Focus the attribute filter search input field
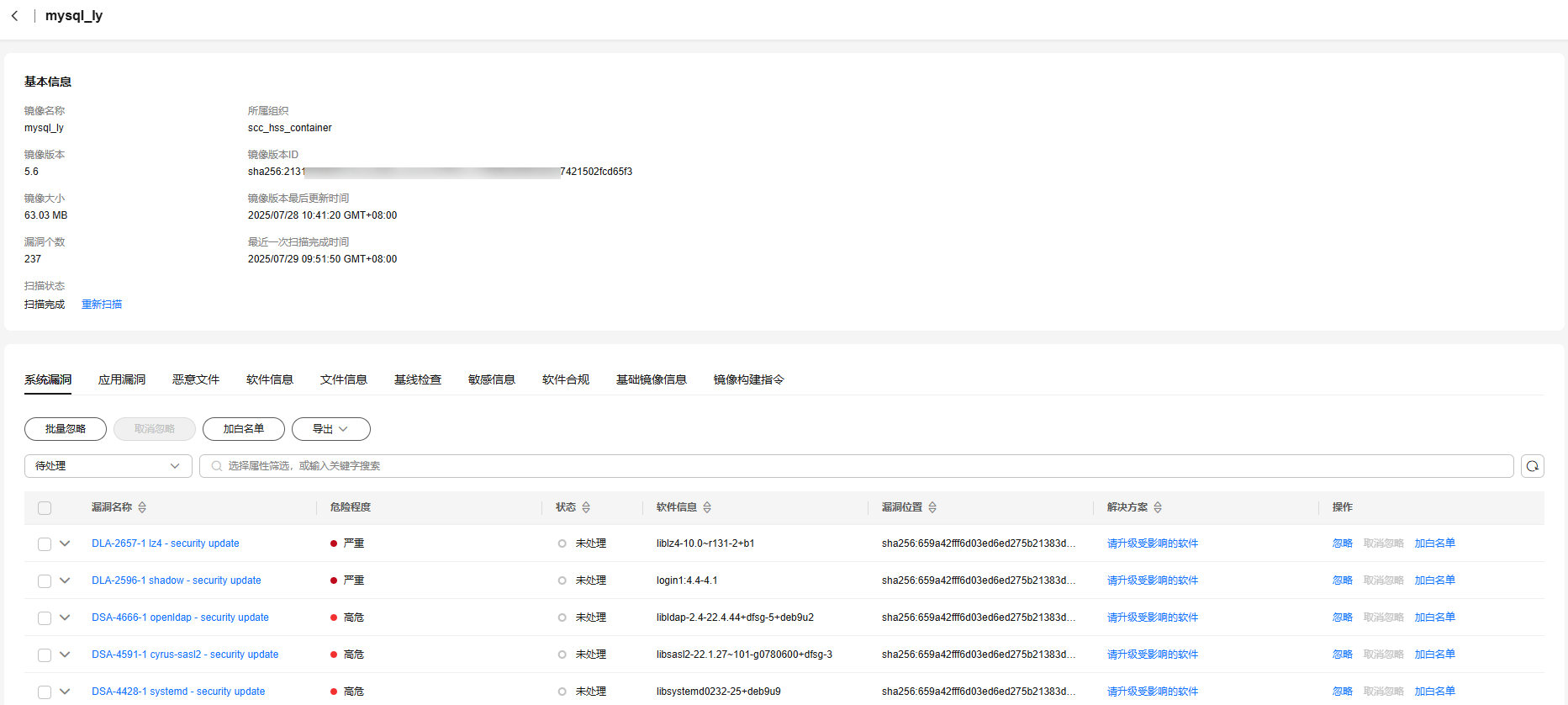The width and height of the screenshot is (1568, 705). point(858,466)
